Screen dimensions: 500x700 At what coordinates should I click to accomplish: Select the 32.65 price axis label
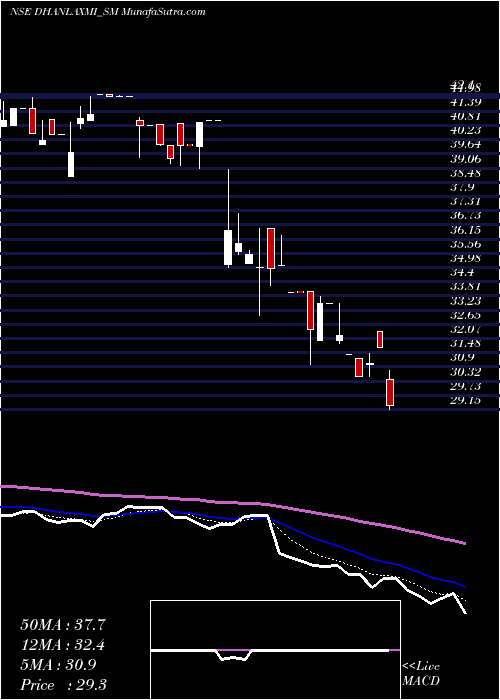click(x=467, y=315)
